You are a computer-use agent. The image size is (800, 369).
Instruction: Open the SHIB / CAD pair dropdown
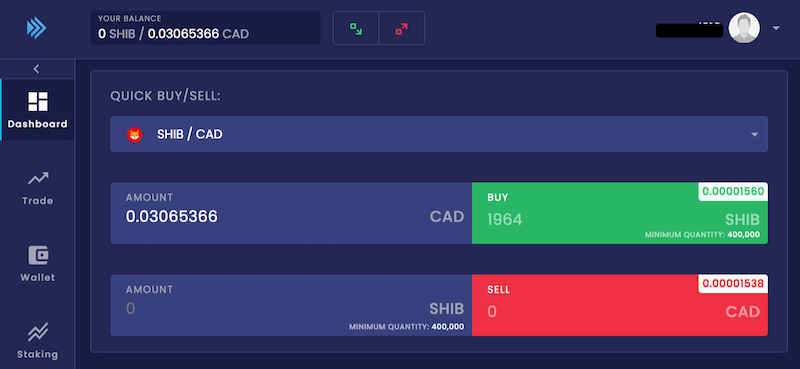click(x=439, y=134)
